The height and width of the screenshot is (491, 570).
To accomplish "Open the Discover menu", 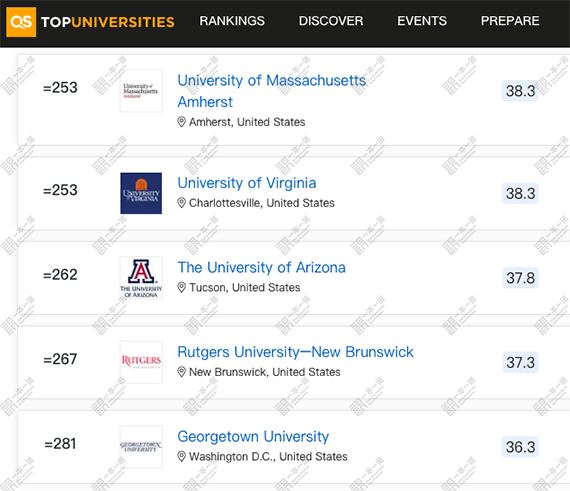I will [331, 21].
